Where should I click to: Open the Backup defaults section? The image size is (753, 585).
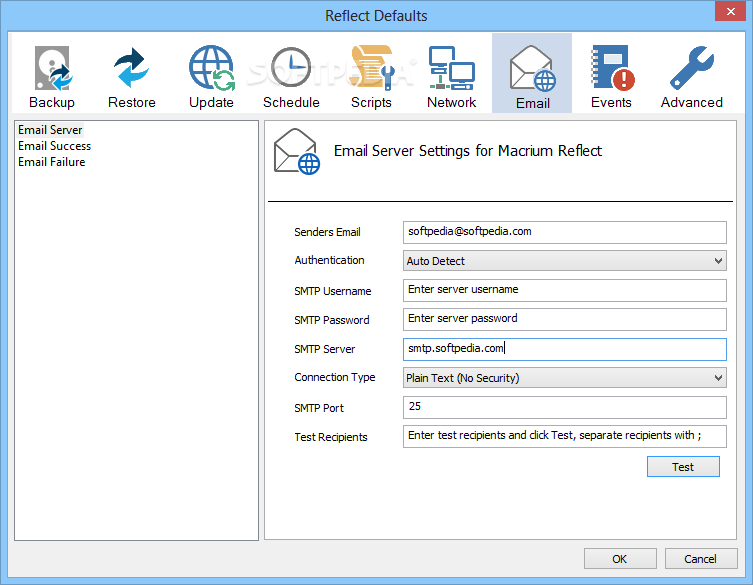[x=52, y=76]
